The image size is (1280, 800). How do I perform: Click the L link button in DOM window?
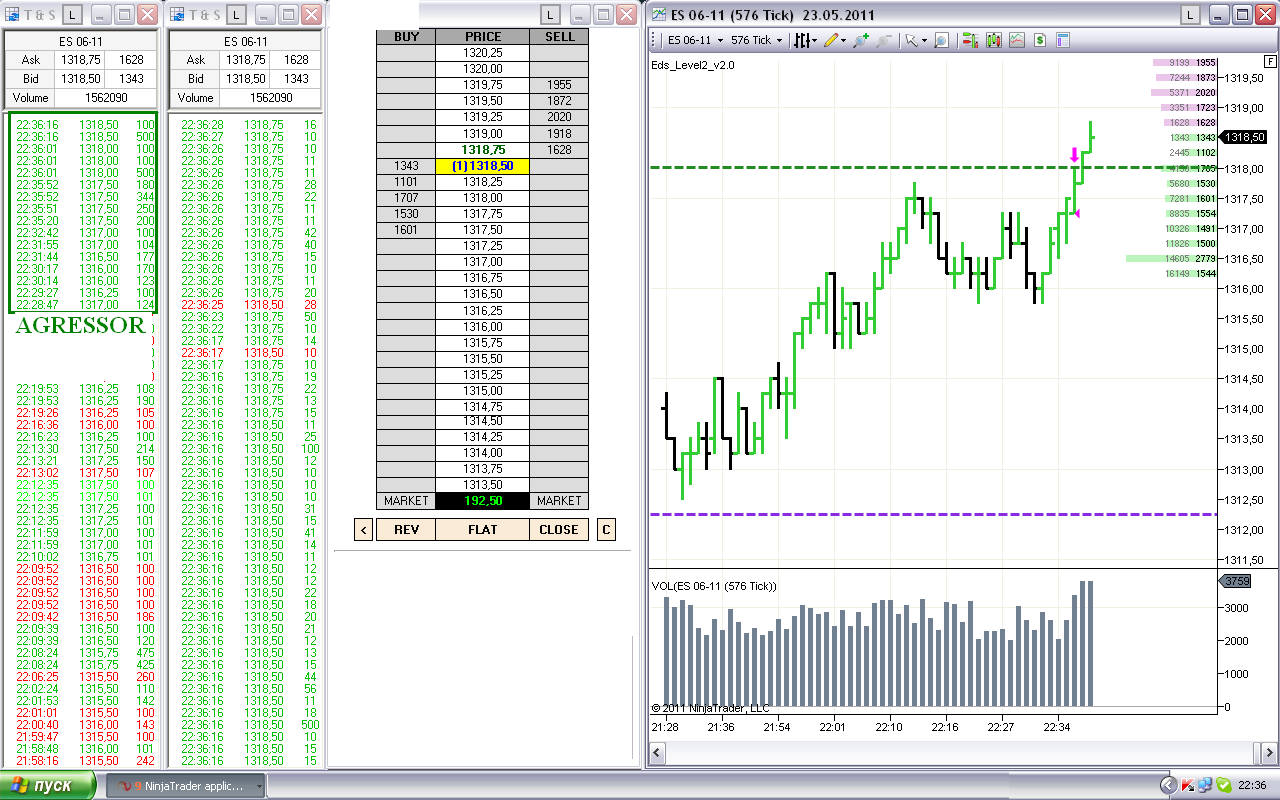pyautogui.click(x=551, y=15)
